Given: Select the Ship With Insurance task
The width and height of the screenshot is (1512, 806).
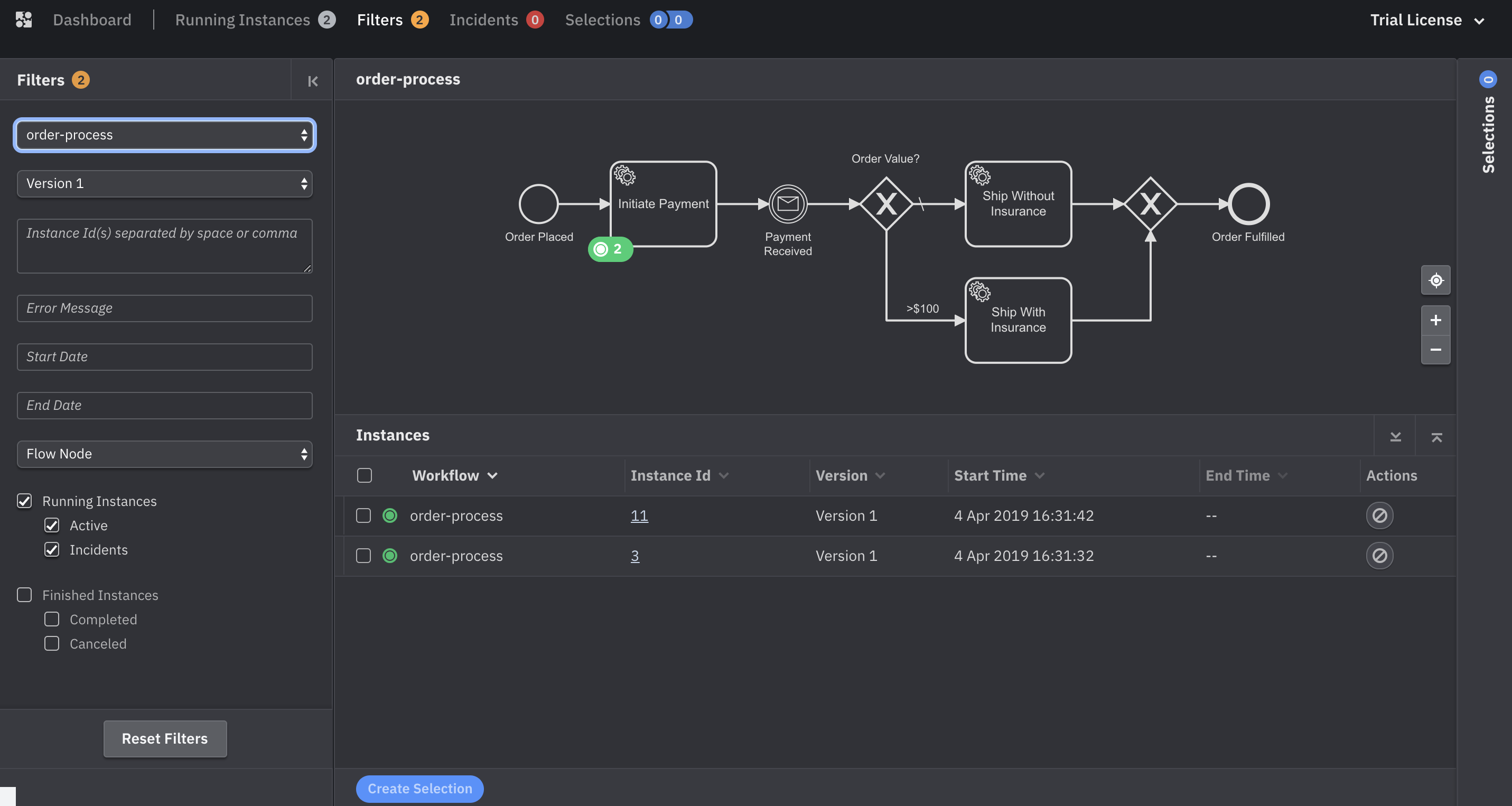Looking at the screenshot, I should pos(1018,320).
